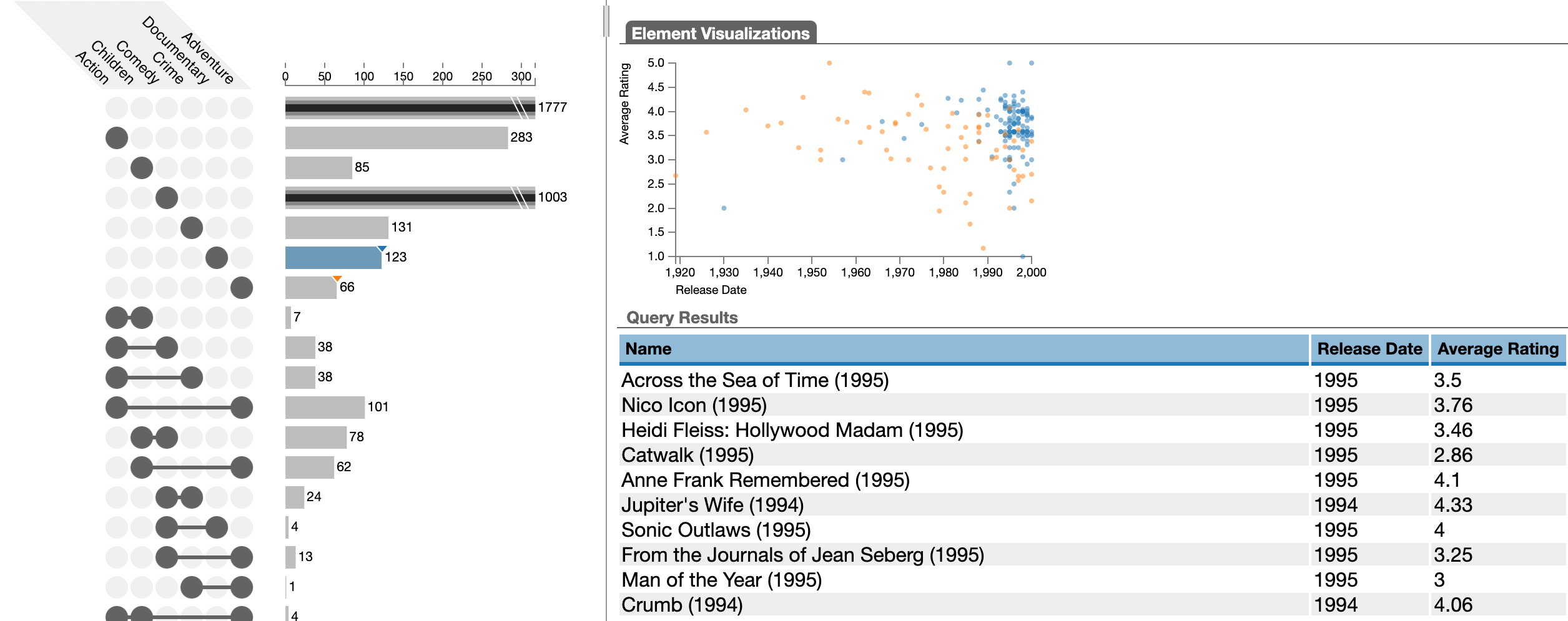1568x621 pixels.
Task: Click the vertical panel divider handle
Action: [606, 21]
